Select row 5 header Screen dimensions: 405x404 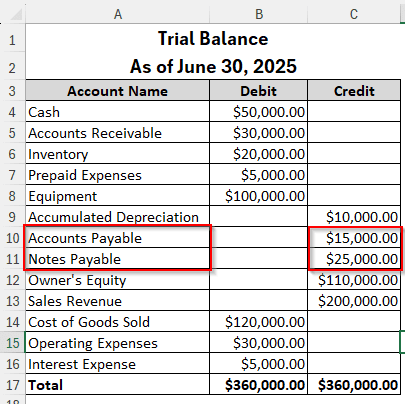click(x=13, y=133)
